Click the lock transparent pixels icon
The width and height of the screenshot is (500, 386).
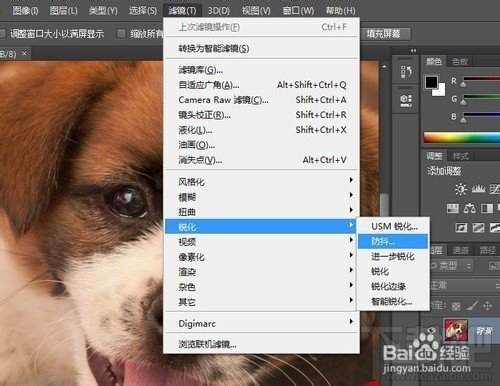coord(456,306)
